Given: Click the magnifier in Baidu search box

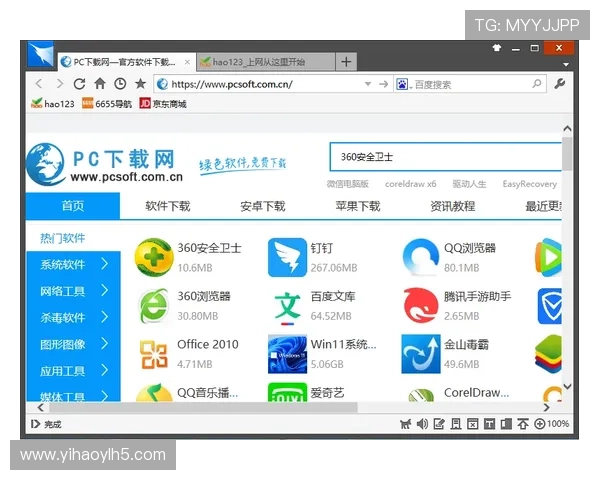Looking at the screenshot, I should [537, 83].
